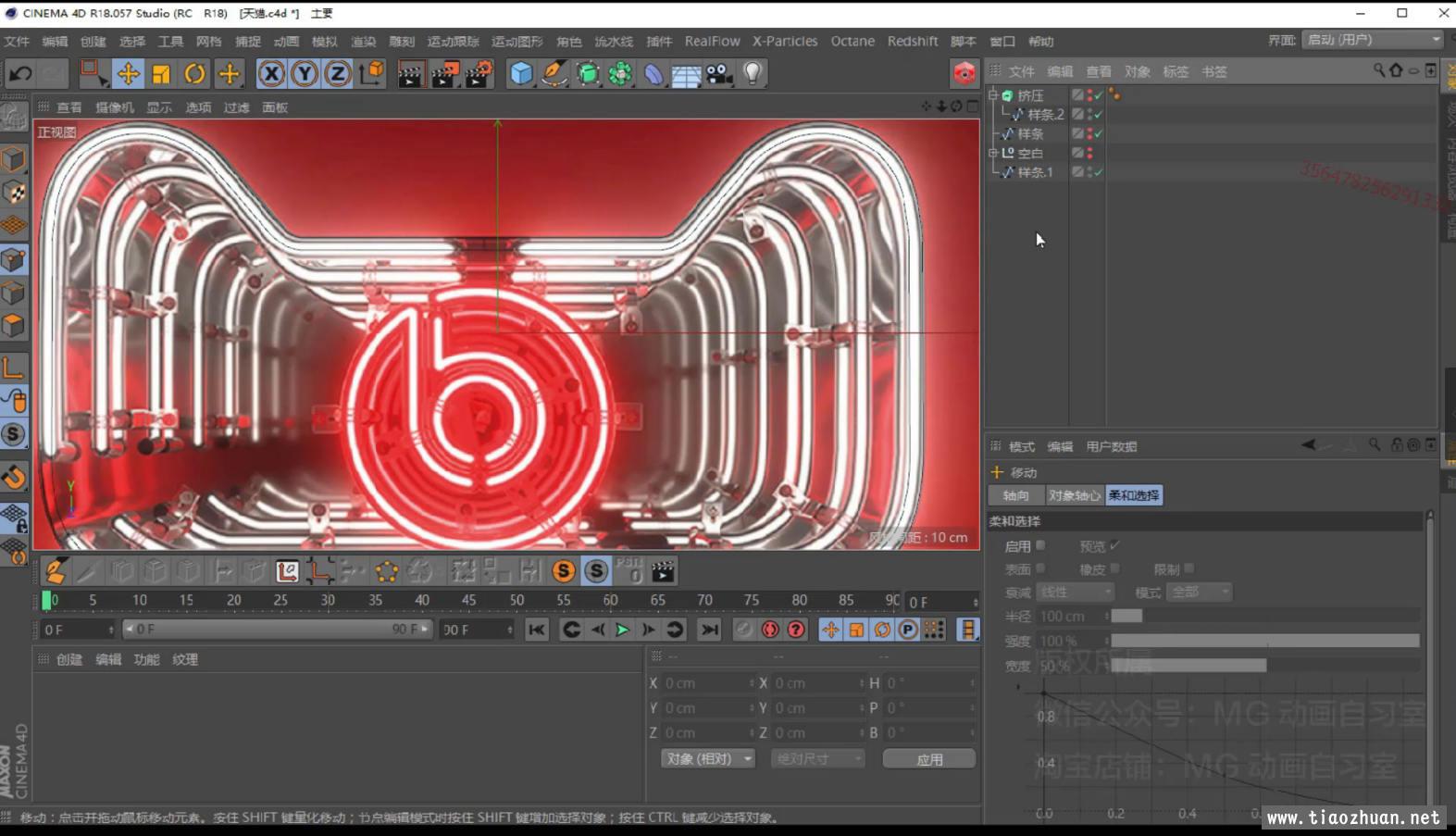Open Redshift menu
The height and width of the screenshot is (836, 1456).
(x=913, y=42)
